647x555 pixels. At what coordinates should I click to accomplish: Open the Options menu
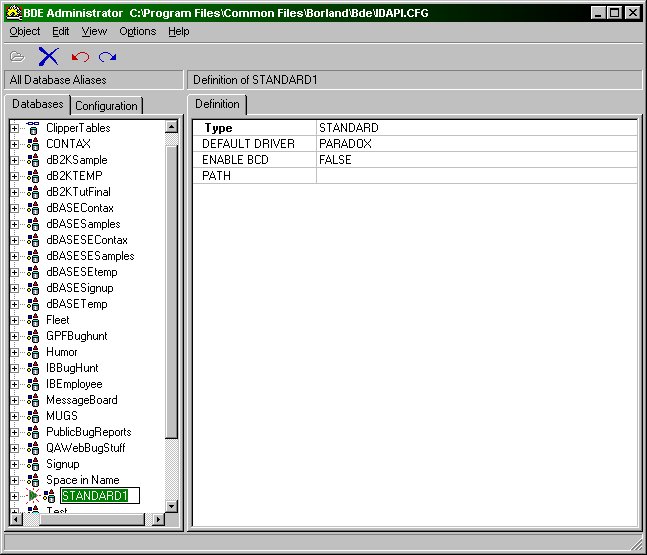(x=137, y=31)
